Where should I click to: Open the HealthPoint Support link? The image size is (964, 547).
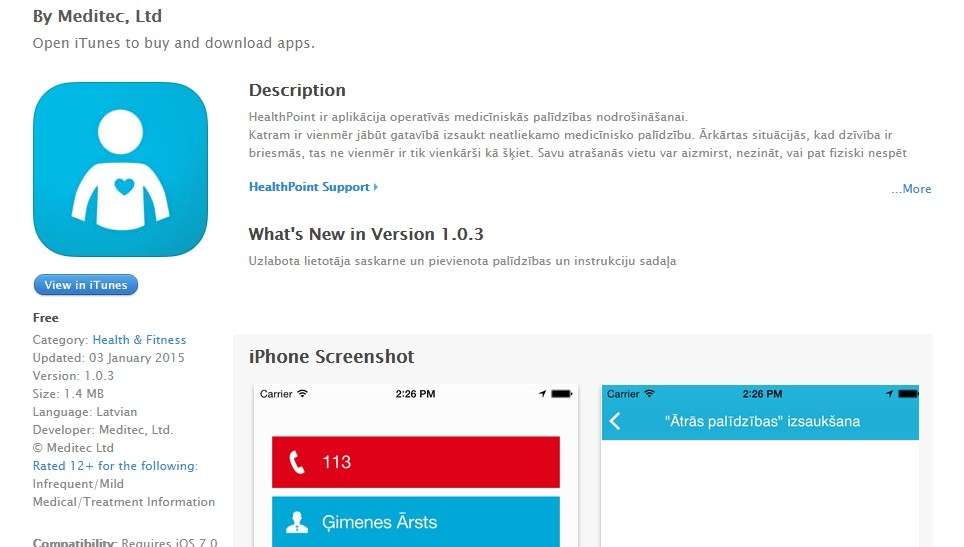[x=313, y=187]
